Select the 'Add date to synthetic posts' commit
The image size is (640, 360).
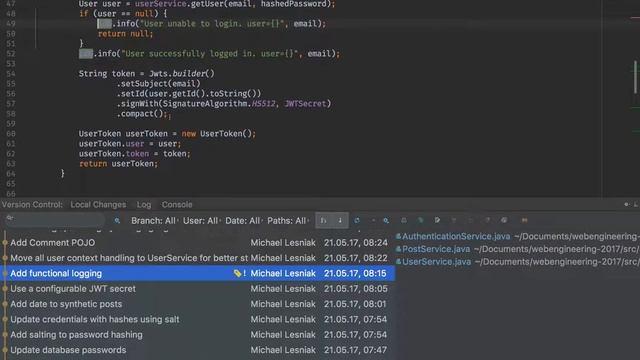198,304
